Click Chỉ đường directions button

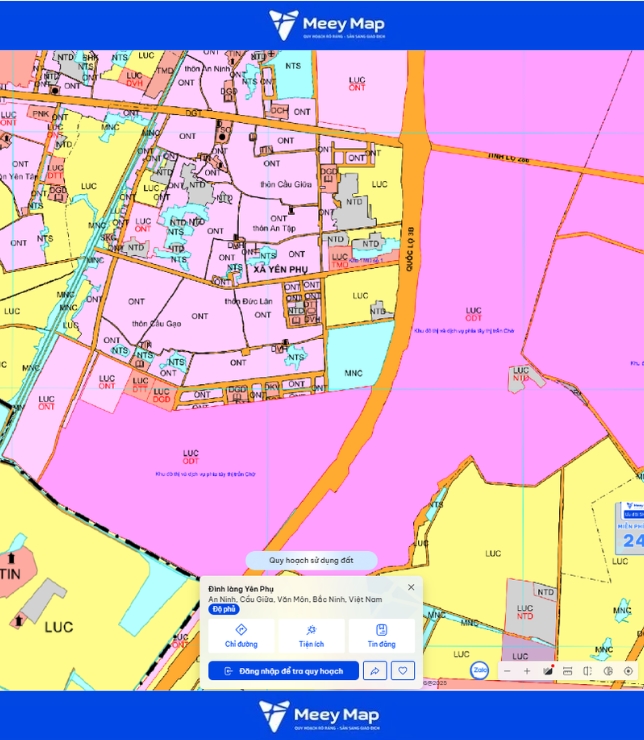(241, 636)
